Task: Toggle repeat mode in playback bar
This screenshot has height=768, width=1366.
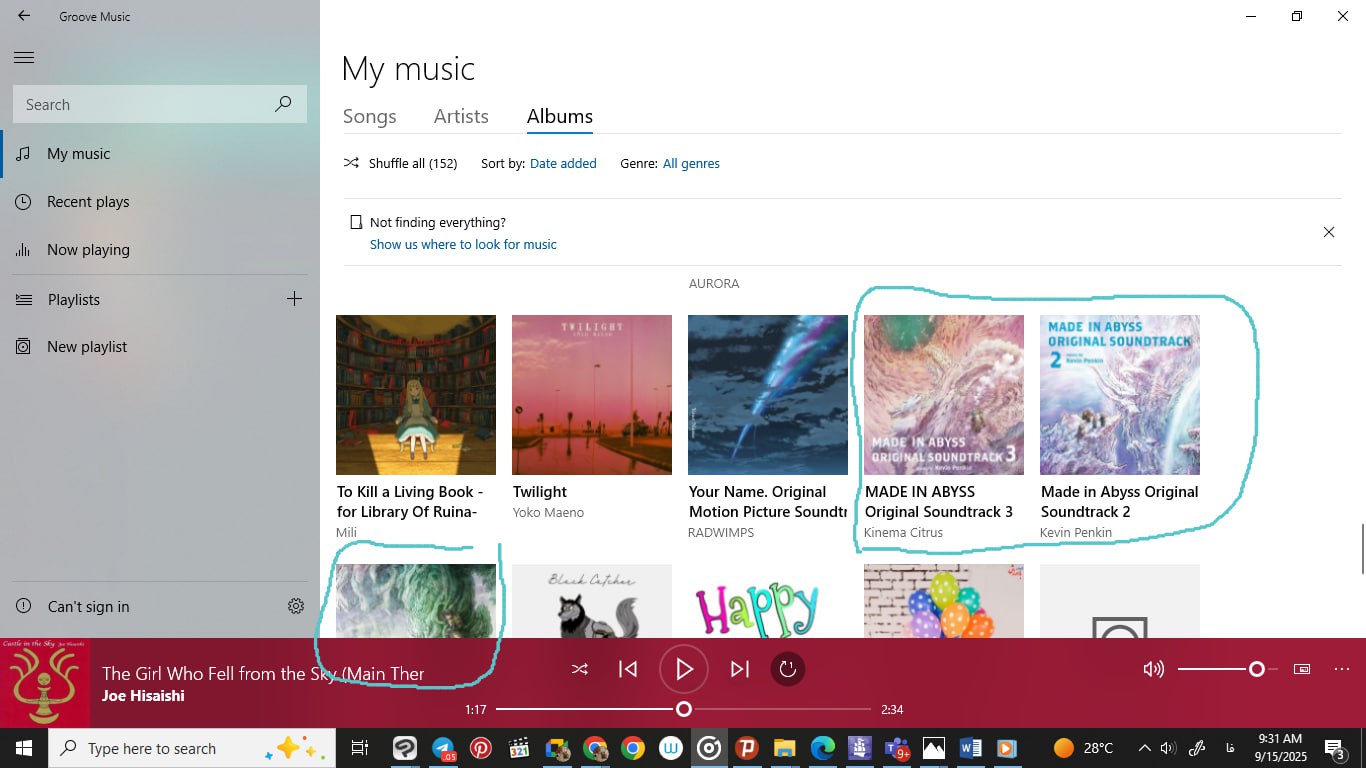Action: pyautogui.click(x=788, y=669)
